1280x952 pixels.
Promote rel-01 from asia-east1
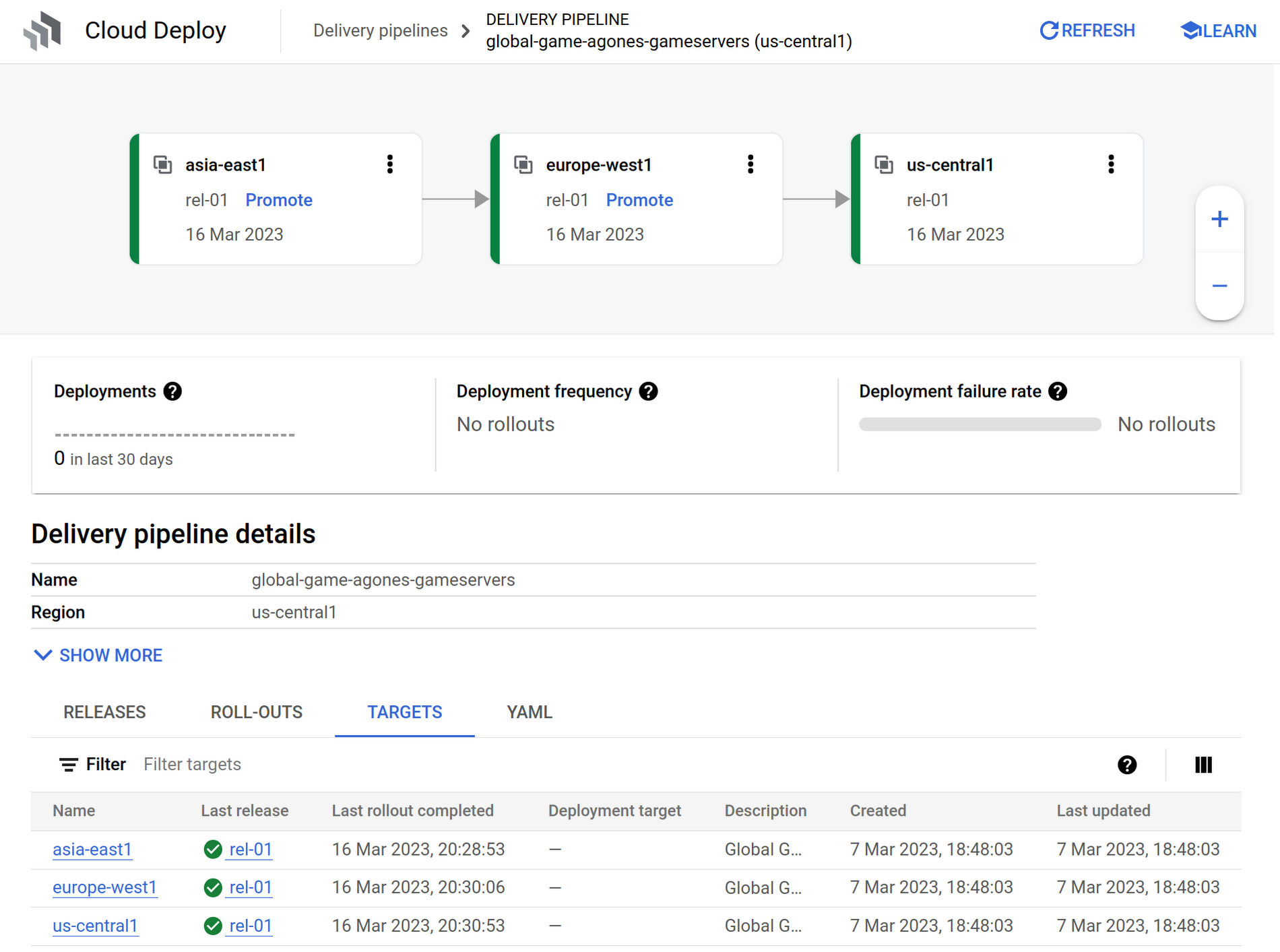click(279, 200)
